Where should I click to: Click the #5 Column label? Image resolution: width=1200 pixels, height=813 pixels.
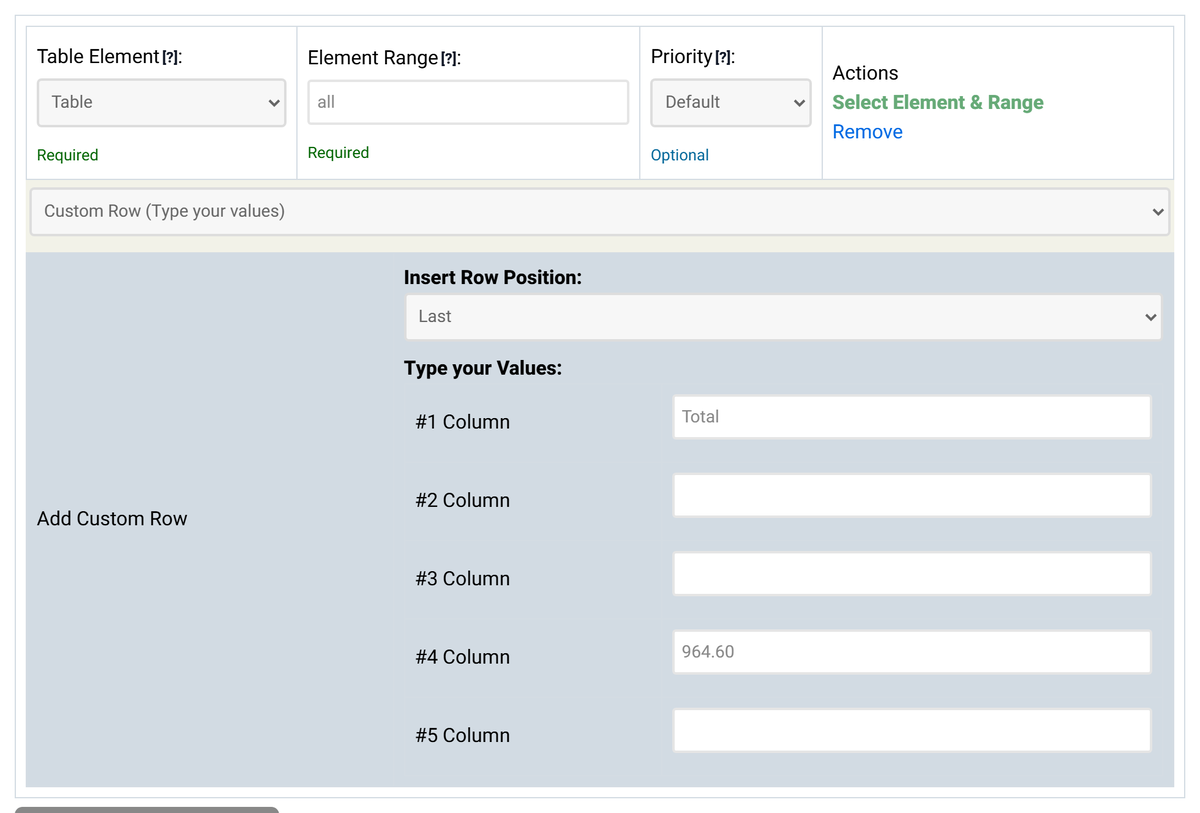pos(463,735)
